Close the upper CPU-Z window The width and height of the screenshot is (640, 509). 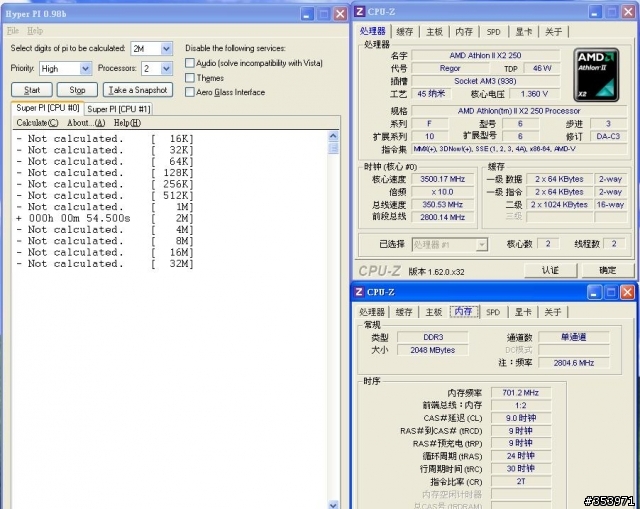pos(628,12)
